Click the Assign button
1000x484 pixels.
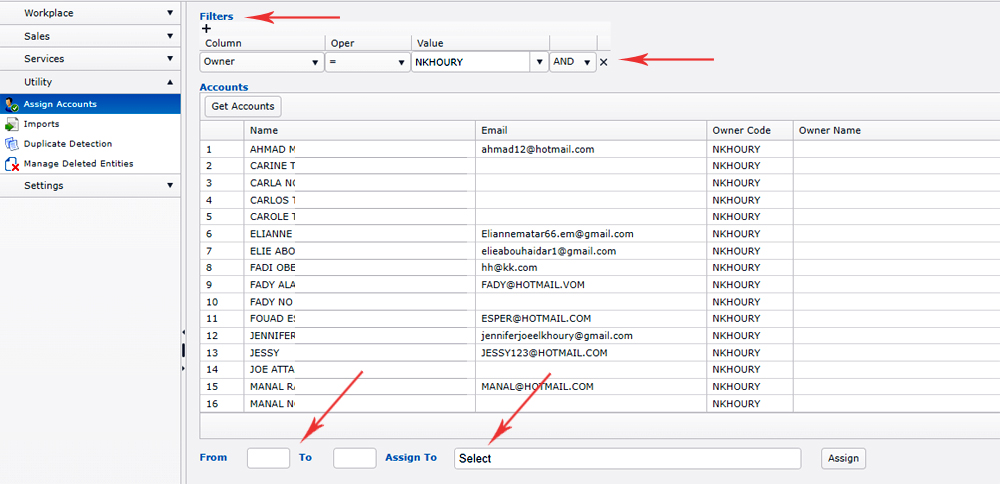coord(843,458)
